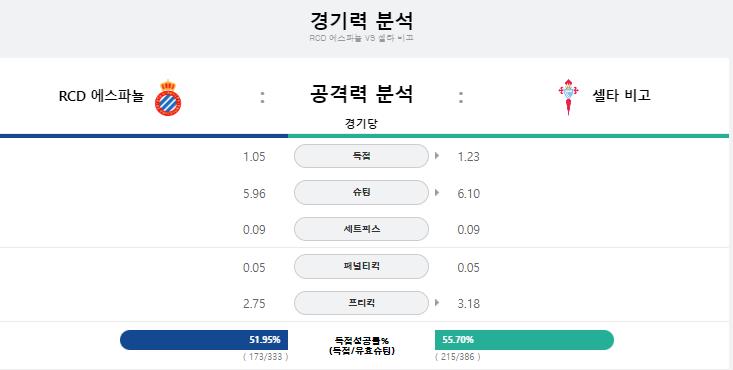Click Espanyol's 1.05 goals value

pyautogui.click(x=254, y=157)
